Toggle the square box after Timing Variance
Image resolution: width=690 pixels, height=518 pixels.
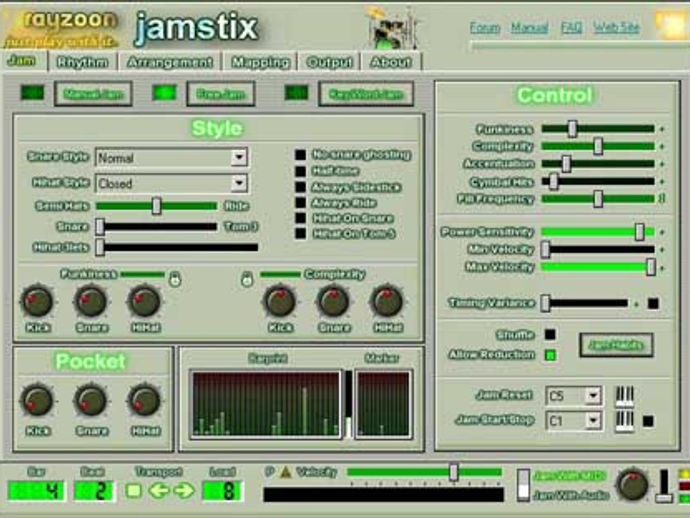(653, 303)
